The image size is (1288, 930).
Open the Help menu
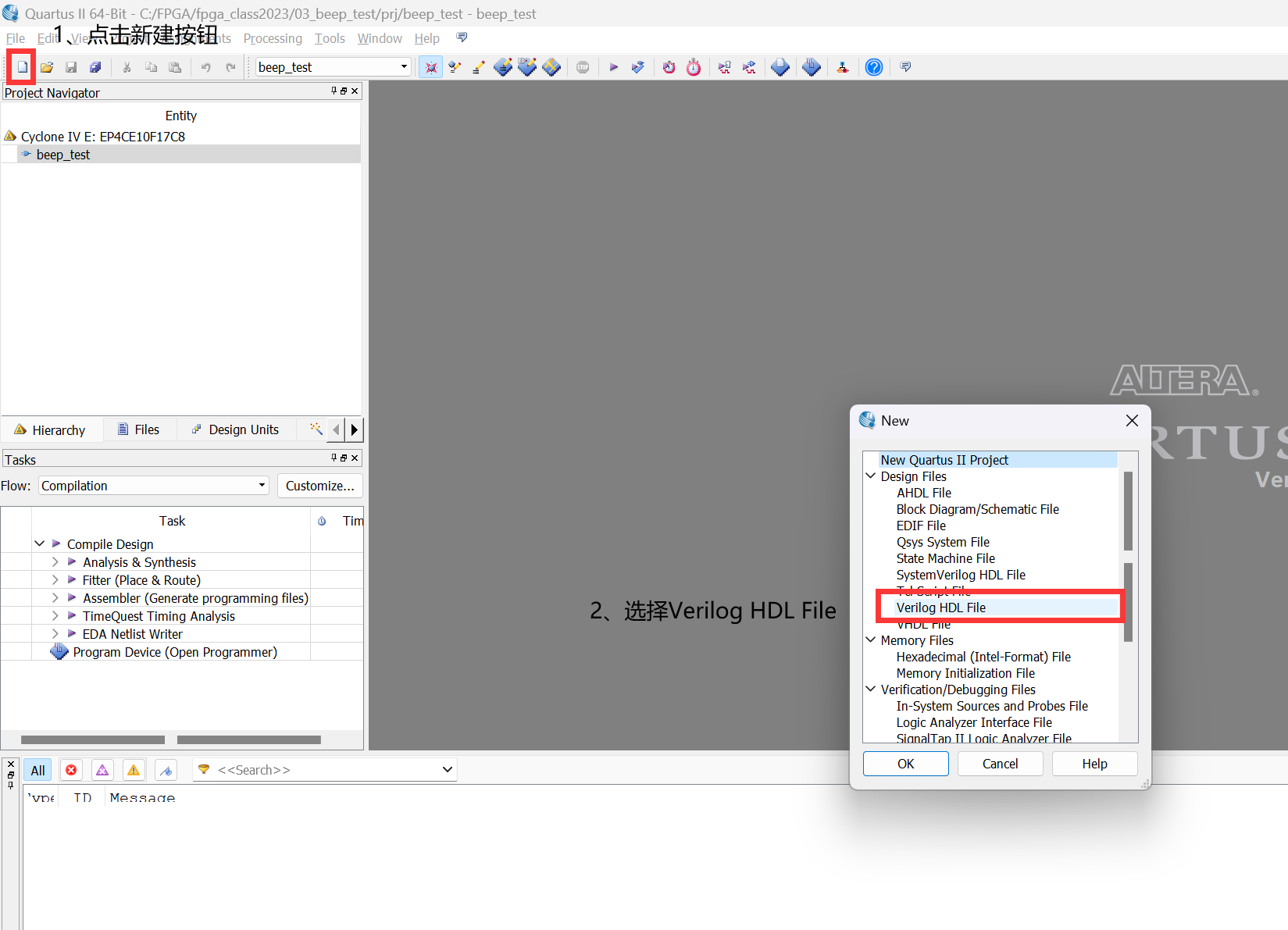point(426,38)
